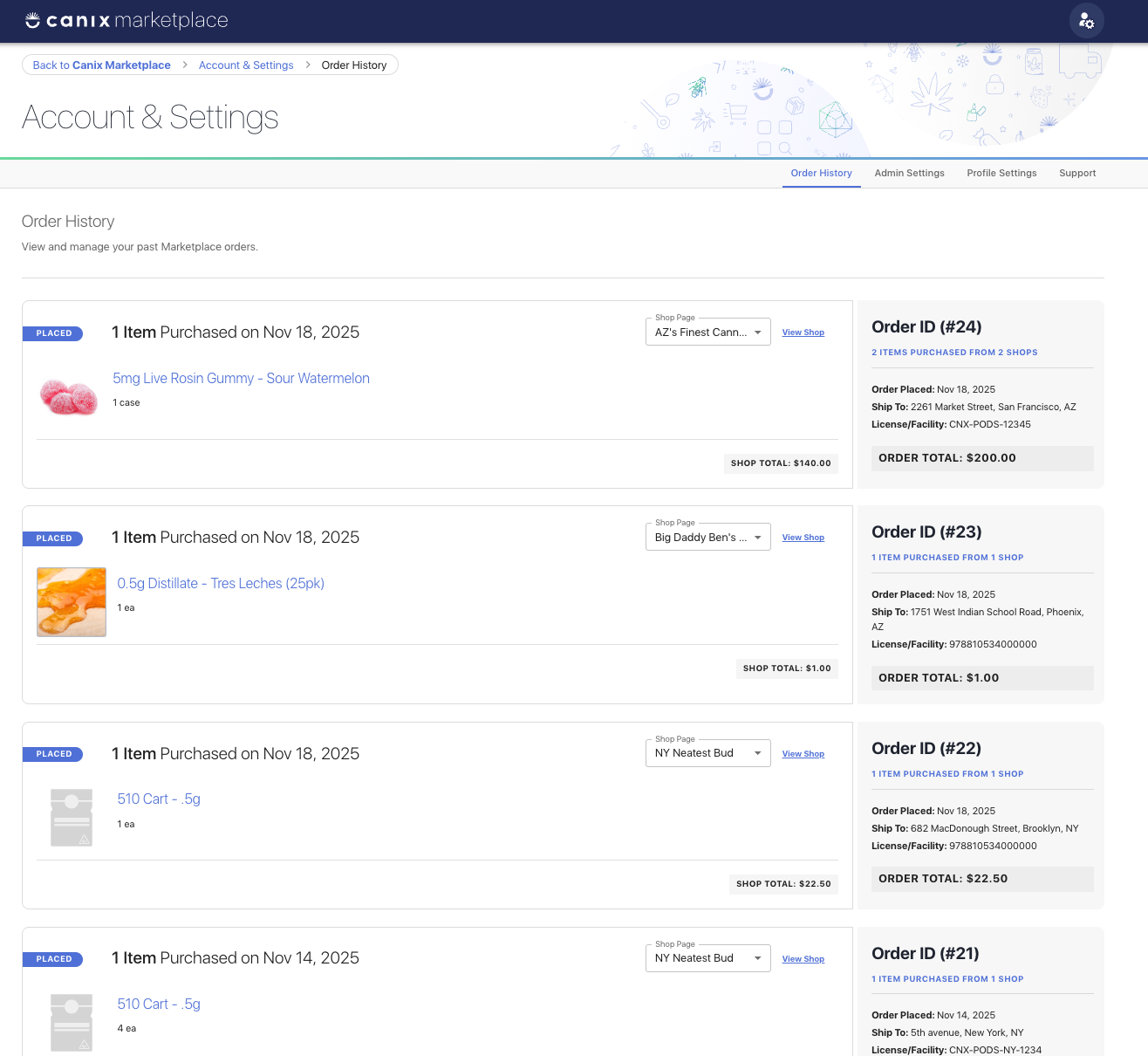Expand the AZ's Finest Cann... shop dropdown
This screenshot has height=1056, width=1148.
pos(707,333)
